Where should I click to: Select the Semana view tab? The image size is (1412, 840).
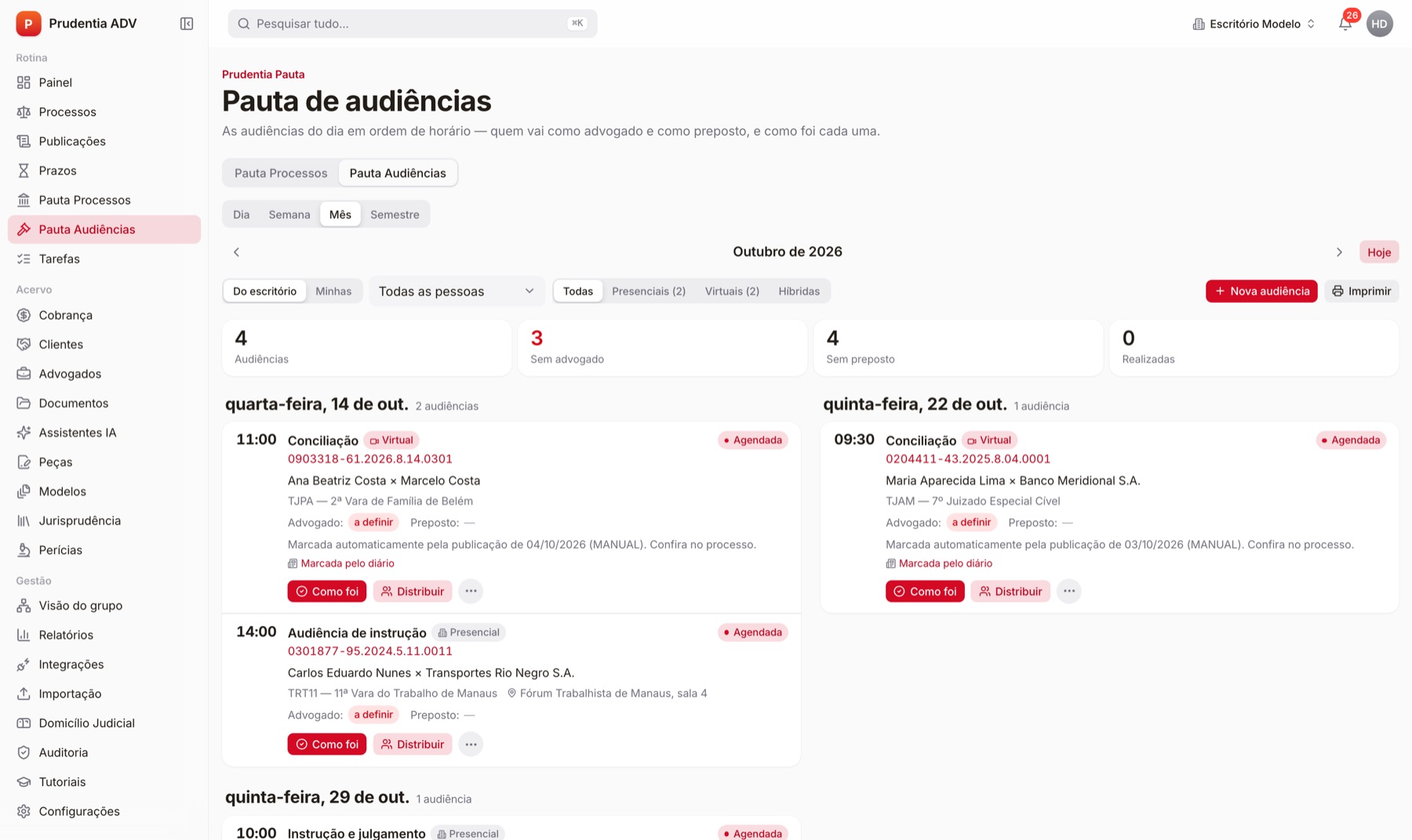289,214
